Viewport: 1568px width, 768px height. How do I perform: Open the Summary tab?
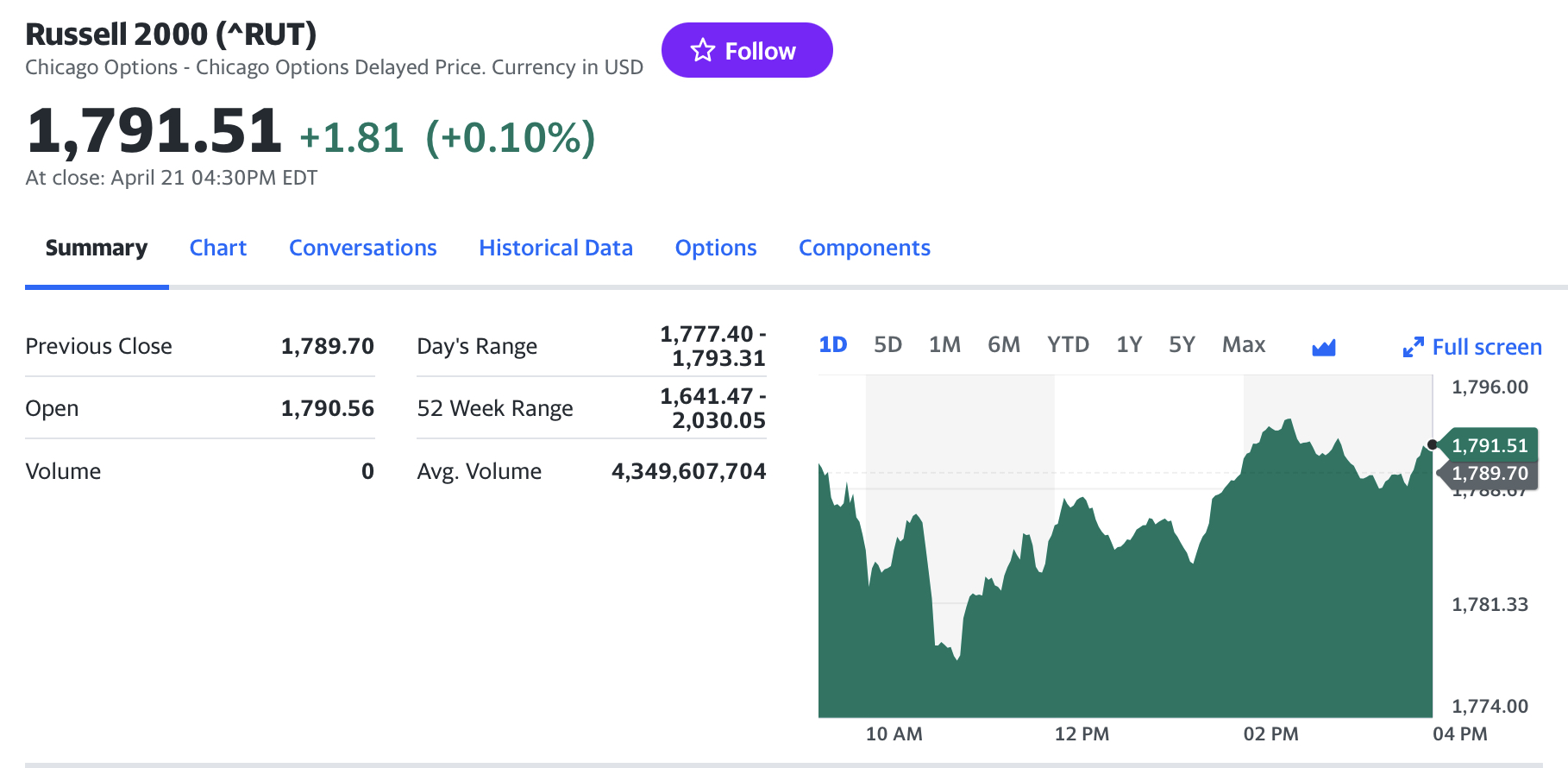click(x=97, y=248)
